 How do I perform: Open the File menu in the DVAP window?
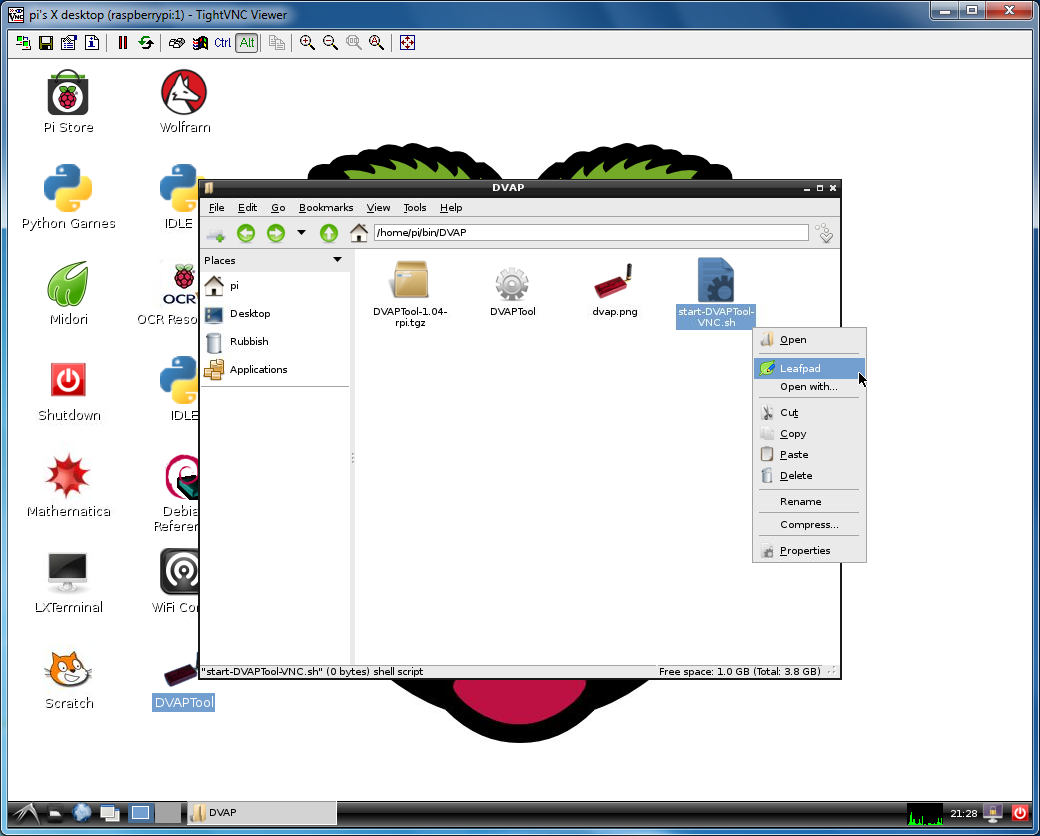point(216,208)
